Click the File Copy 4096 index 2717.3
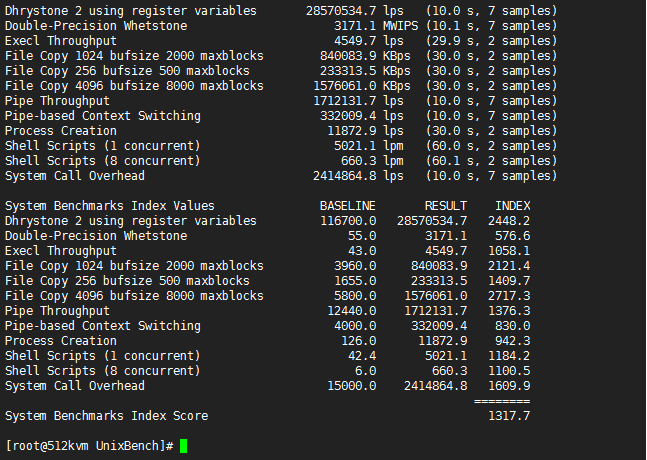Screen dimensions: 647x460 508,296
